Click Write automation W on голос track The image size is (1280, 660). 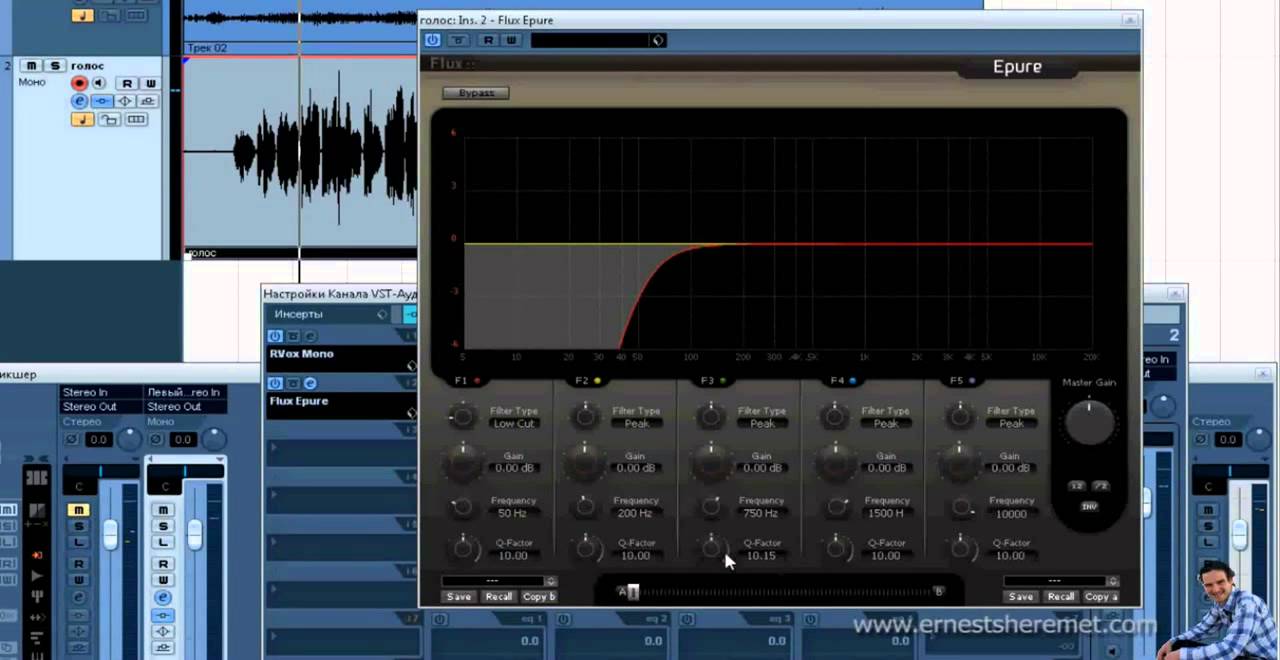[x=150, y=83]
